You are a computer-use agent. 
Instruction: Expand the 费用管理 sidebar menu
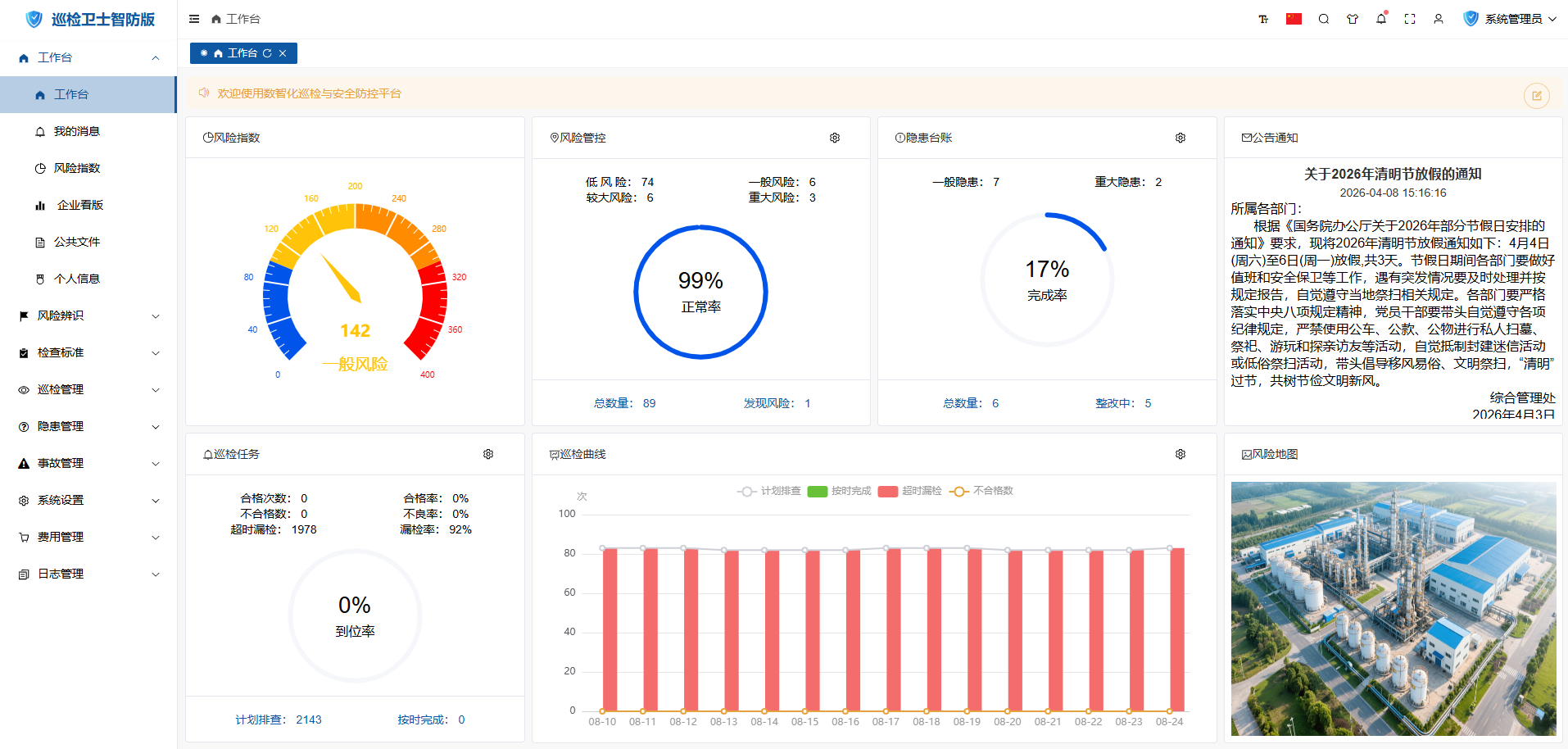pyautogui.click(x=88, y=537)
